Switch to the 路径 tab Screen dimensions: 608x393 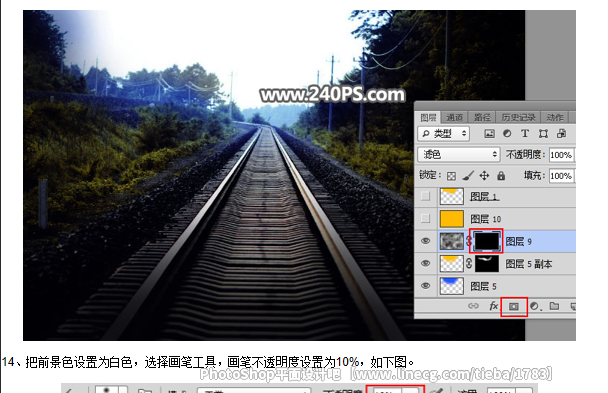point(482,117)
